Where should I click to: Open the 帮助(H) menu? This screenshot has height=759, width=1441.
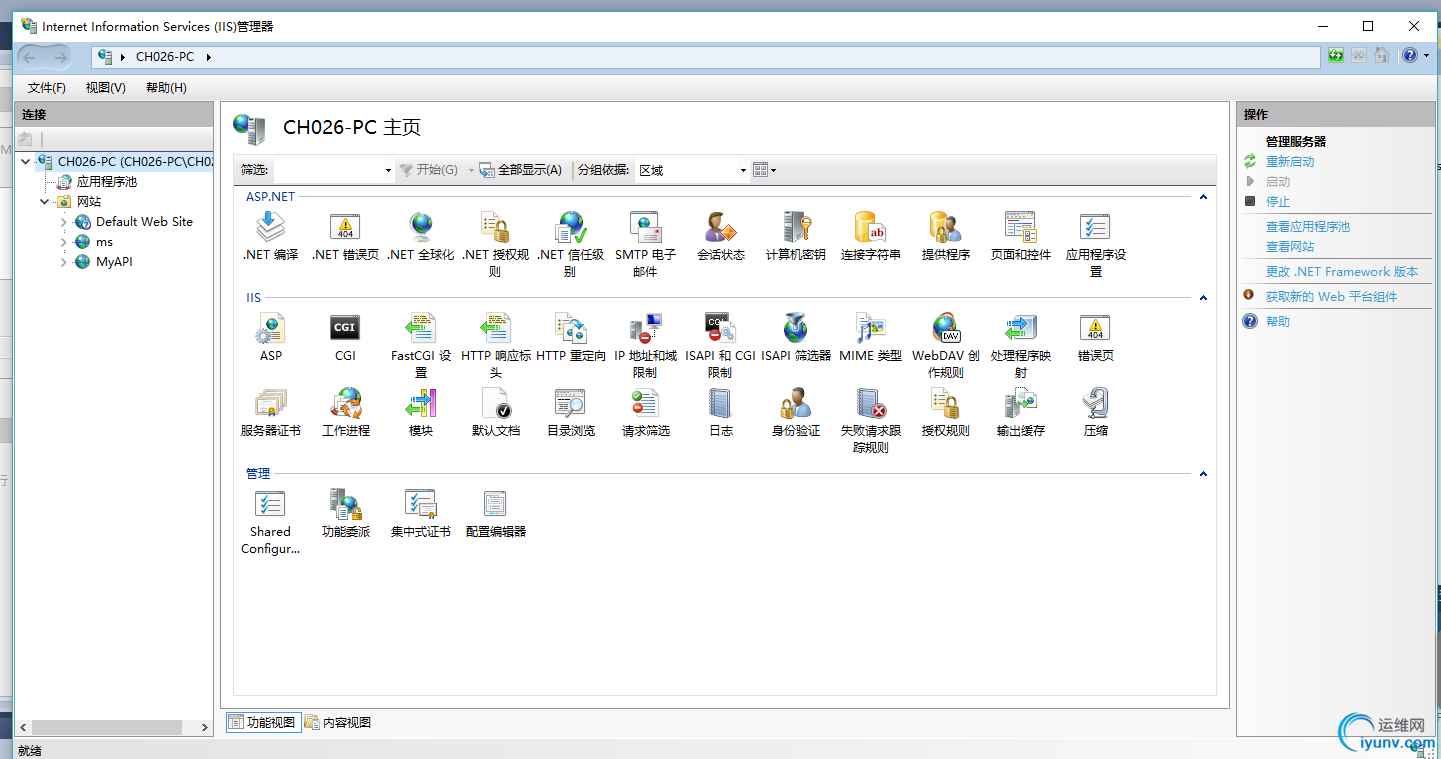(166, 88)
